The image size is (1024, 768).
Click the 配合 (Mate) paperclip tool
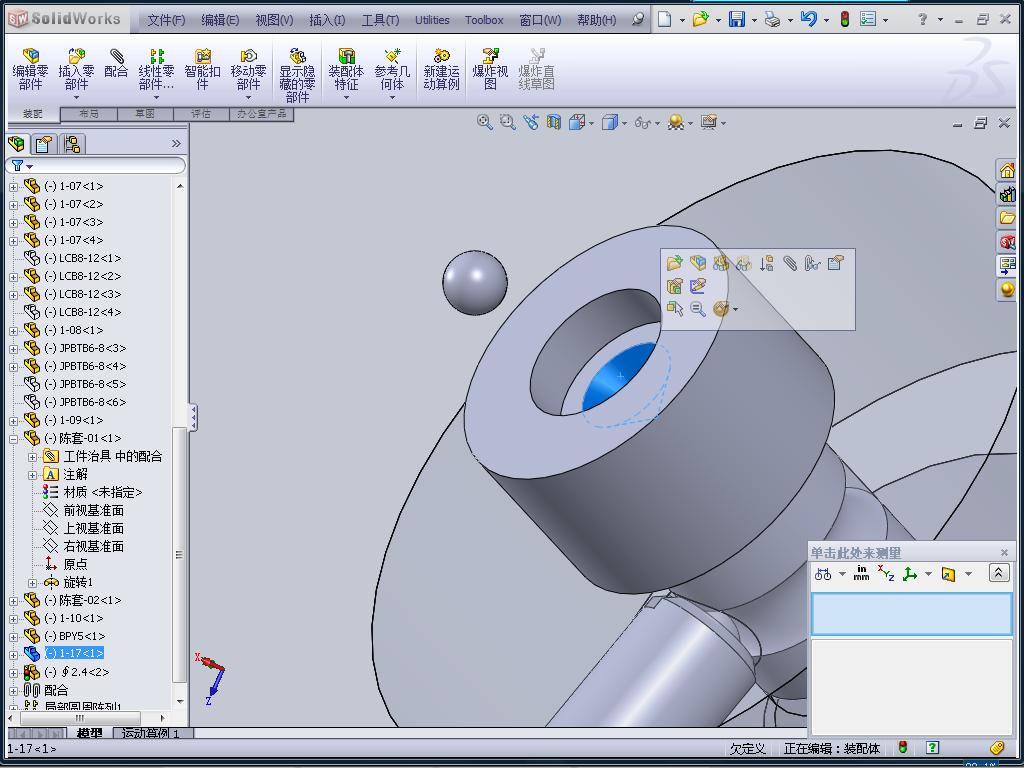coord(116,64)
